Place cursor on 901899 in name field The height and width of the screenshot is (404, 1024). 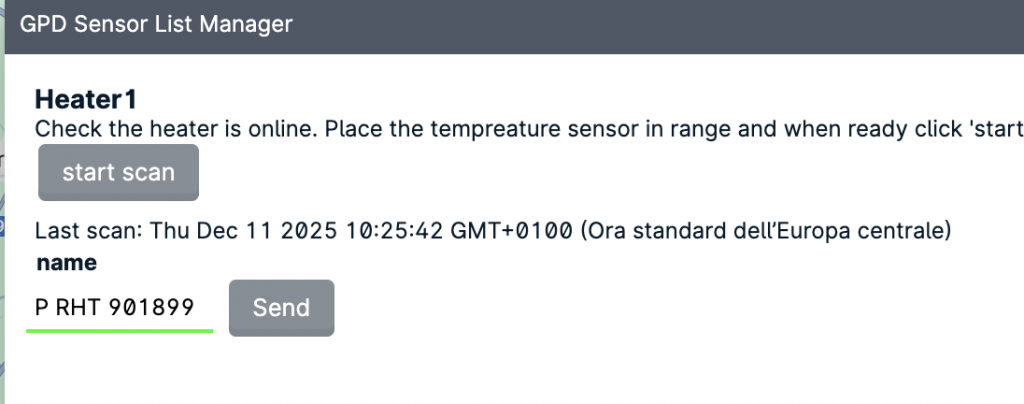pyautogui.click(x=151, y=307)
